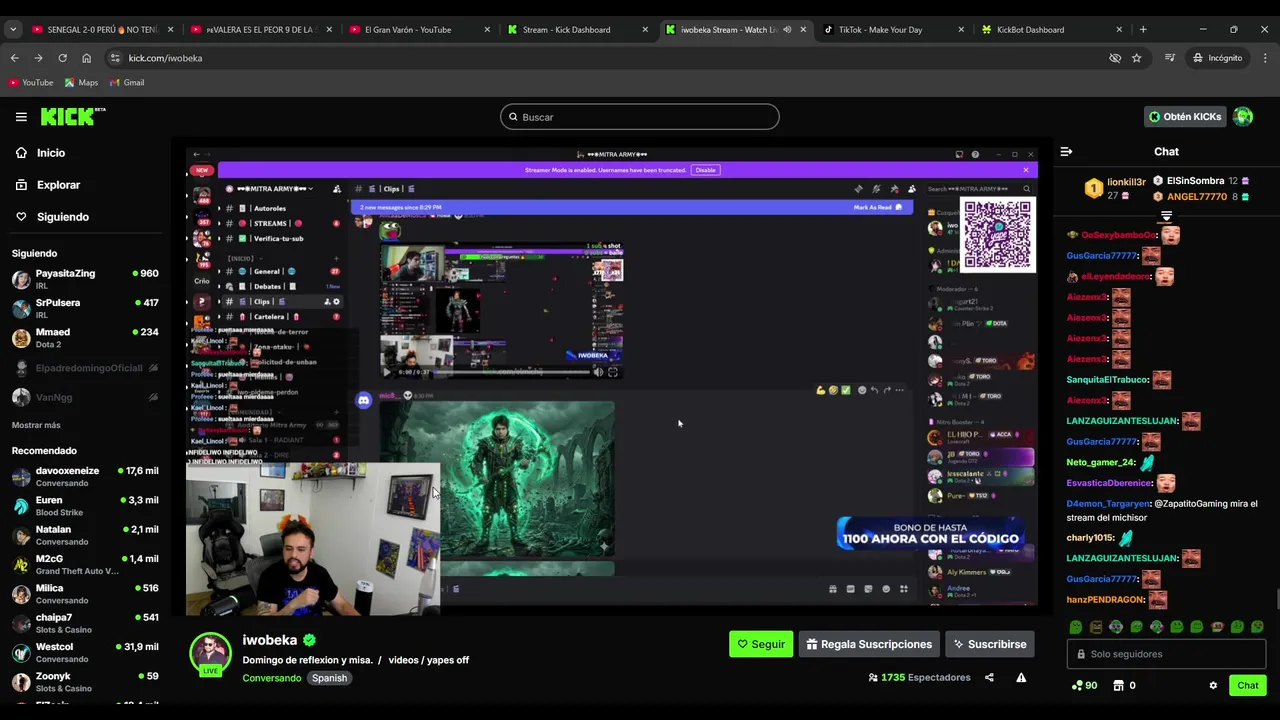Open SrPulsera followed channel
This screenshot has height=720, width=1280.
tap(85, 308)
